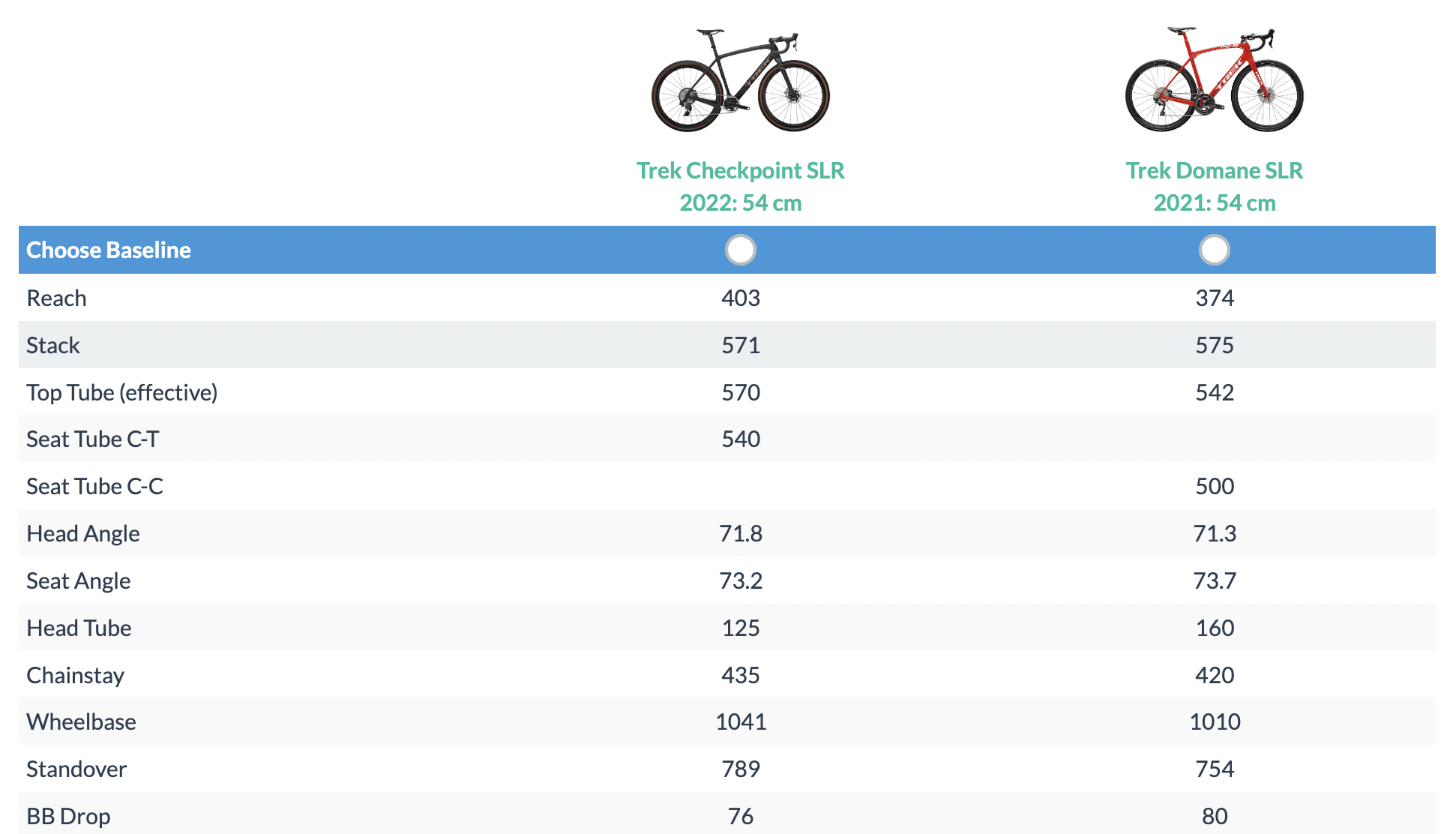Image resolution: width=1456 pixels, height=834 pixels.
Task: Click the Stack row label
Action: tap(53, 346)
